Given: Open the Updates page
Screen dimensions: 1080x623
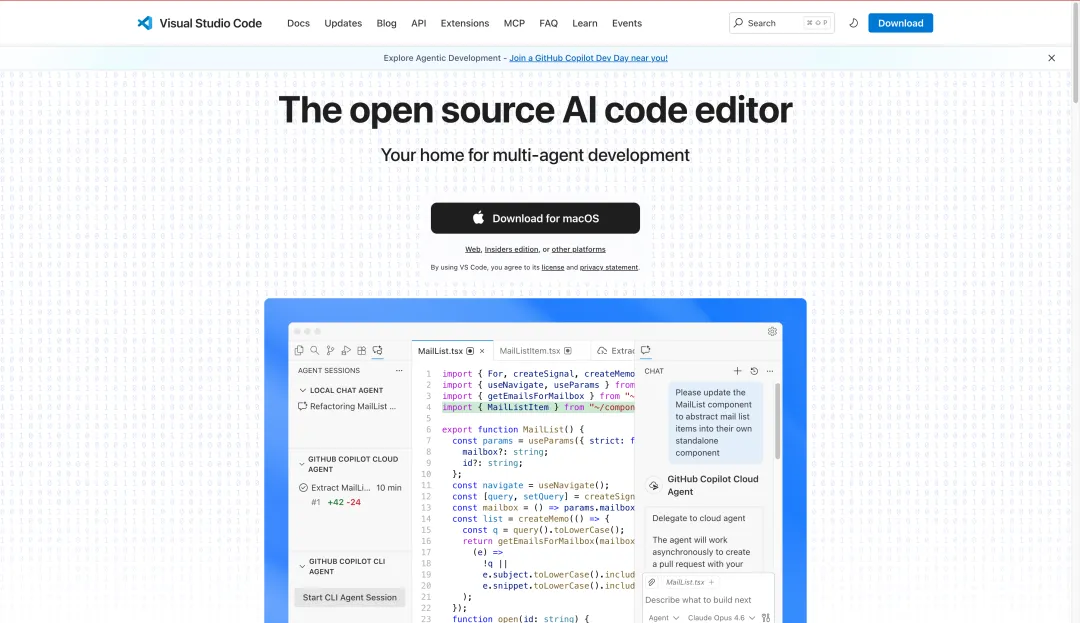Looking at the screenshot, I should pyautogui.click(x=343, y=23).
